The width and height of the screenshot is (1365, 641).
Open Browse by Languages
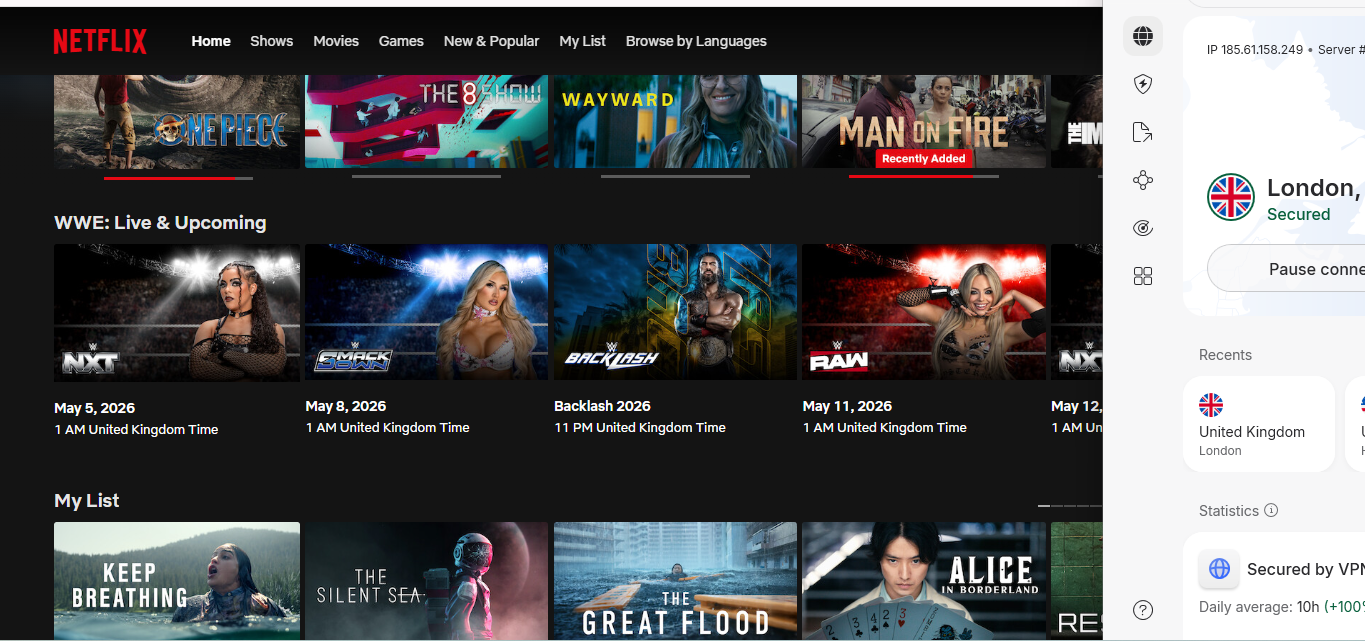[x=696, y=41]
